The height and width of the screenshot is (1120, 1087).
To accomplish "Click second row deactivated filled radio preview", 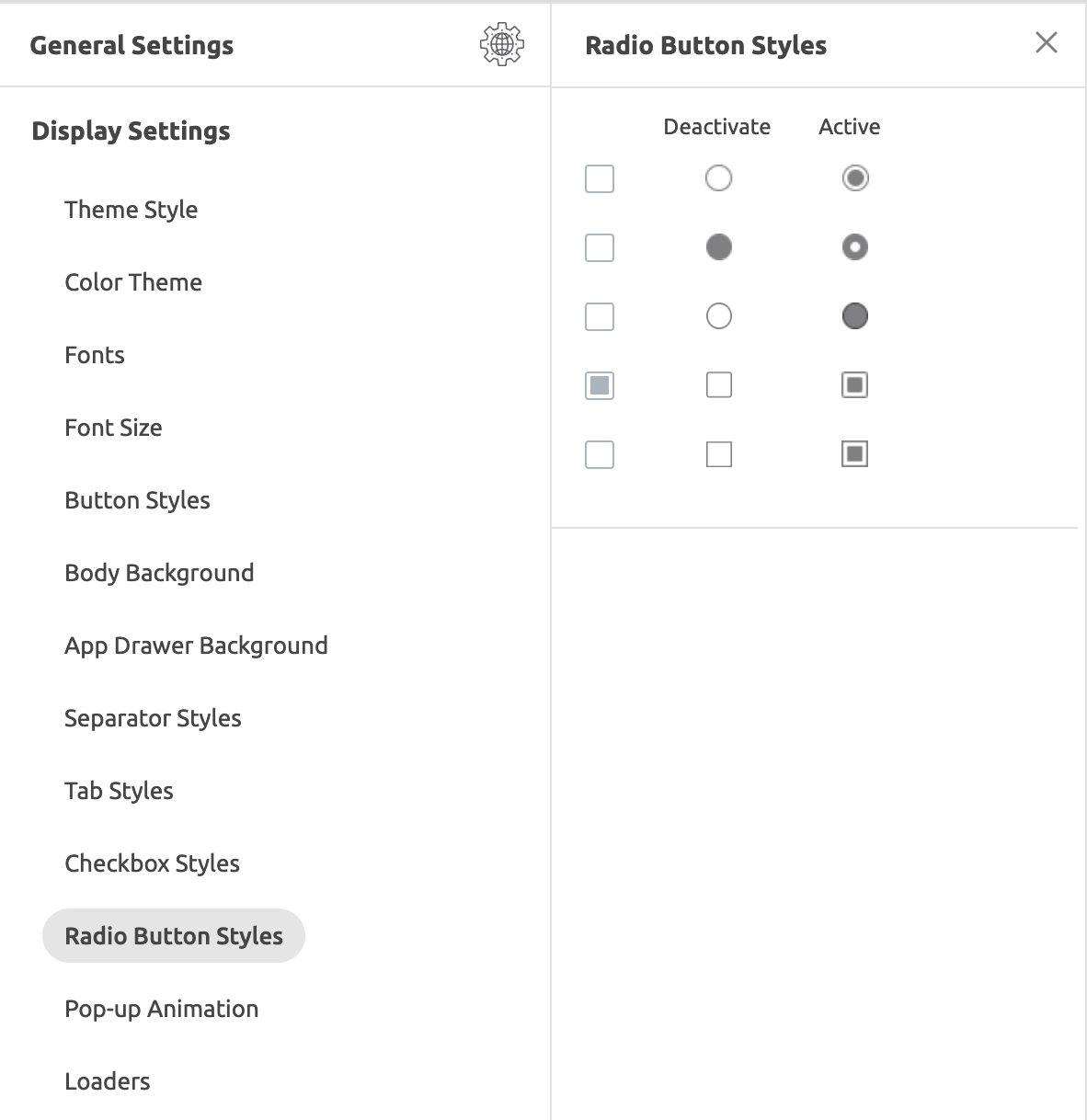I will pos(719,246).
